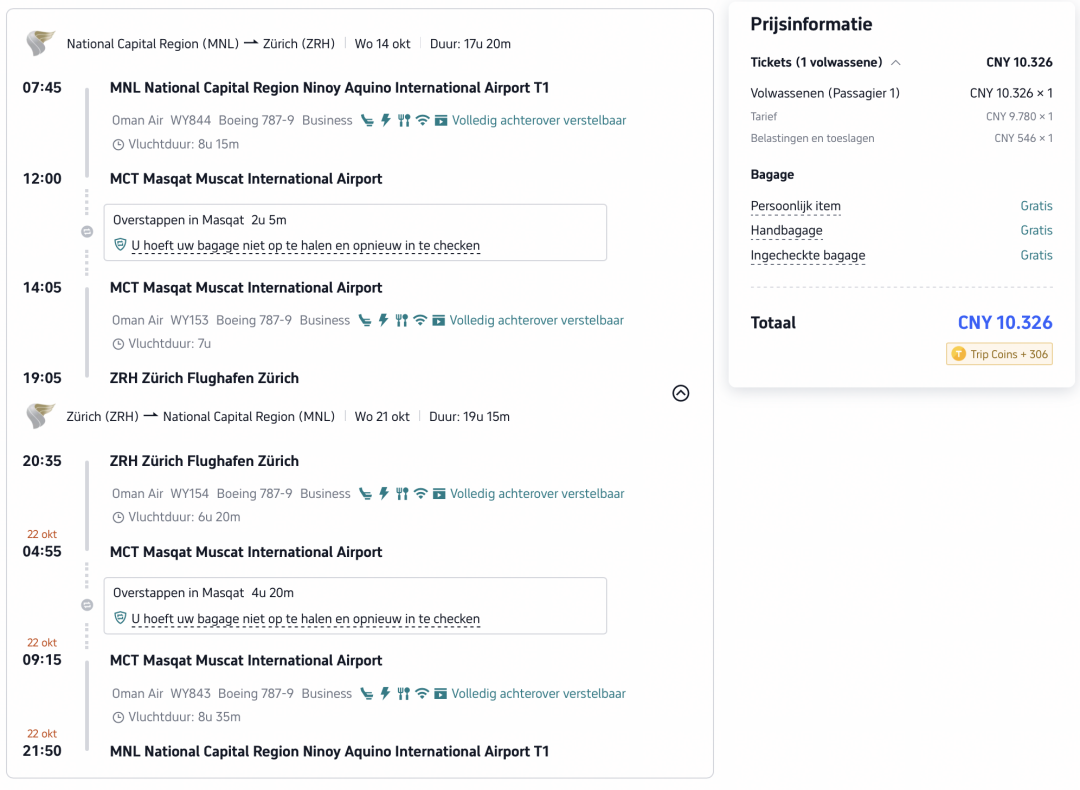Click Volledig achterover verstelbaar on flight WY843

coord(538,694)
